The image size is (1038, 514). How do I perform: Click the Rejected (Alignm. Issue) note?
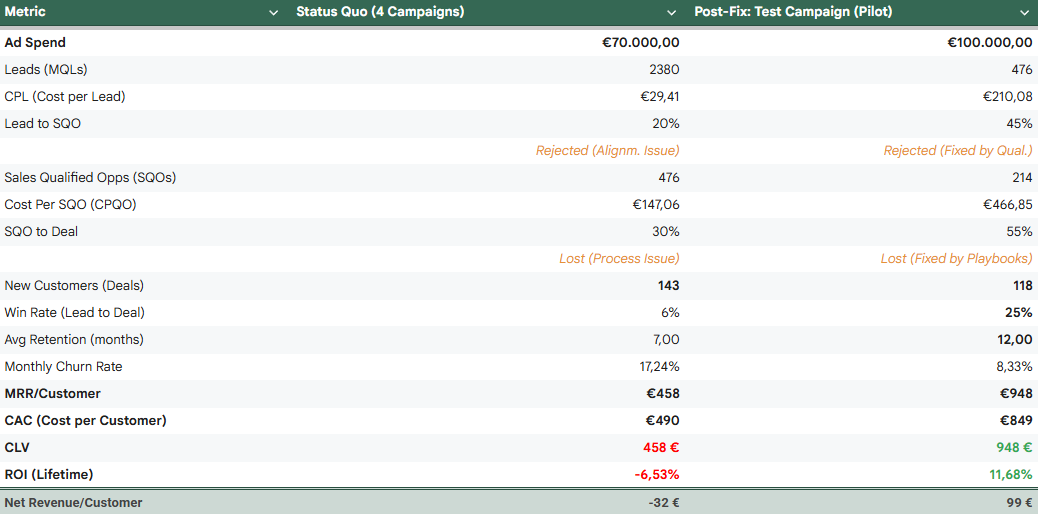click(x=608, y=151)
